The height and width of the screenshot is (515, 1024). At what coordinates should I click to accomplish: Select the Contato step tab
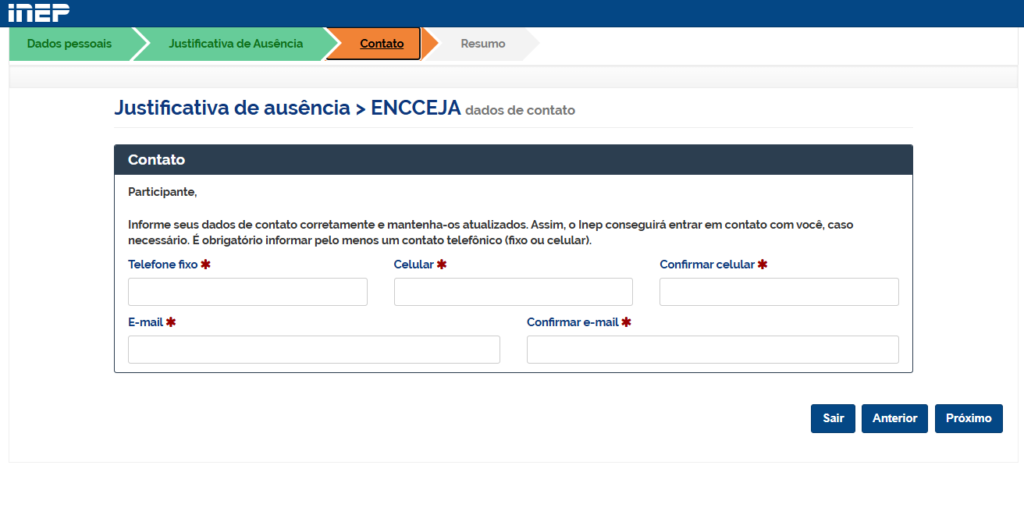point(381,44)
